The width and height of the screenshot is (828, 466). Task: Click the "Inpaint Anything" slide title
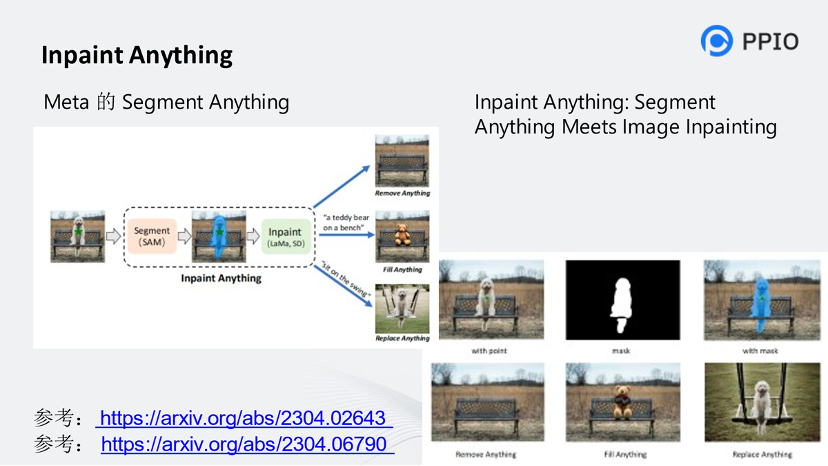(x=137, y=55)
